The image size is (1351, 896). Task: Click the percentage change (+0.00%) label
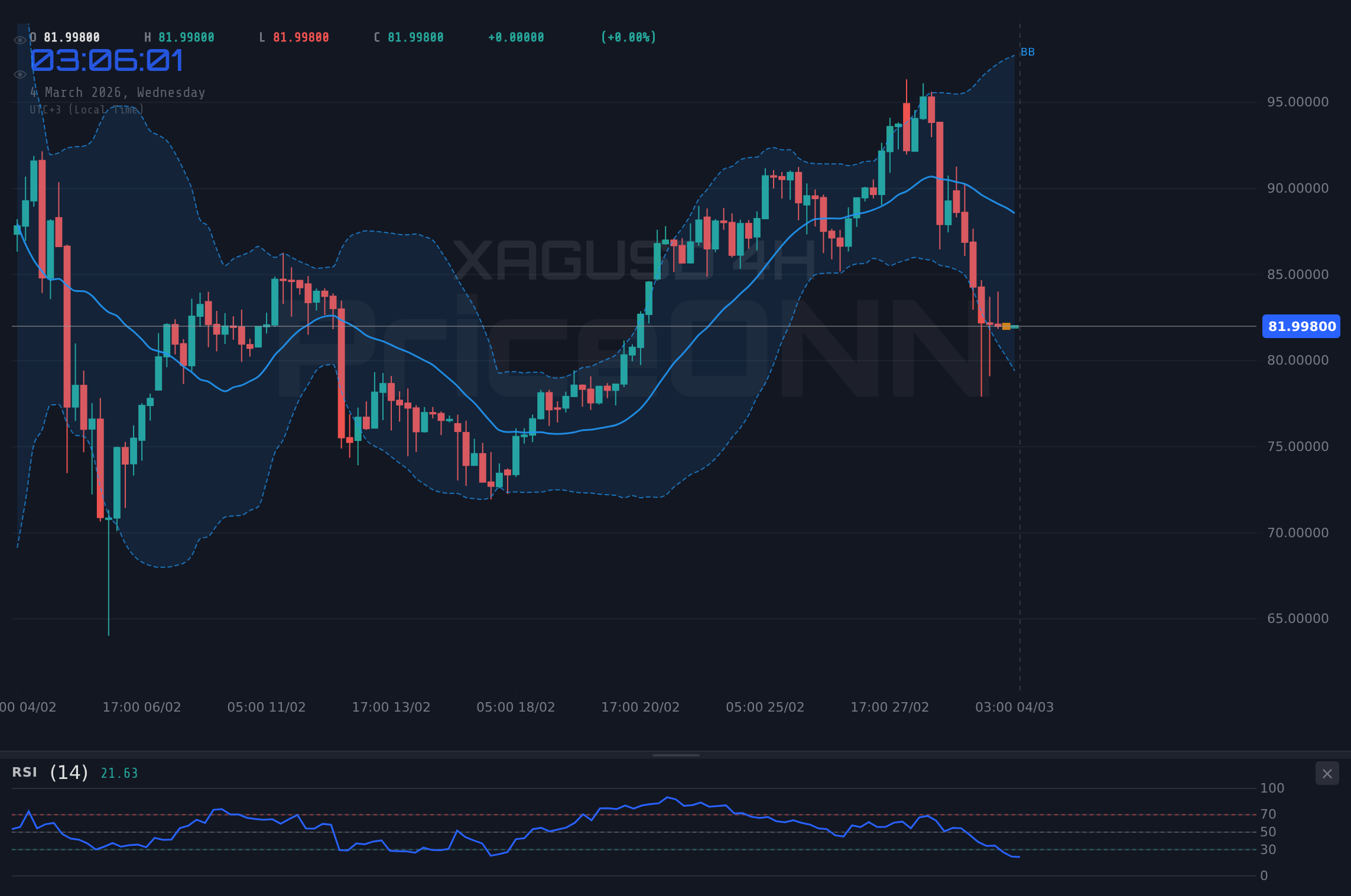[628, 37]
